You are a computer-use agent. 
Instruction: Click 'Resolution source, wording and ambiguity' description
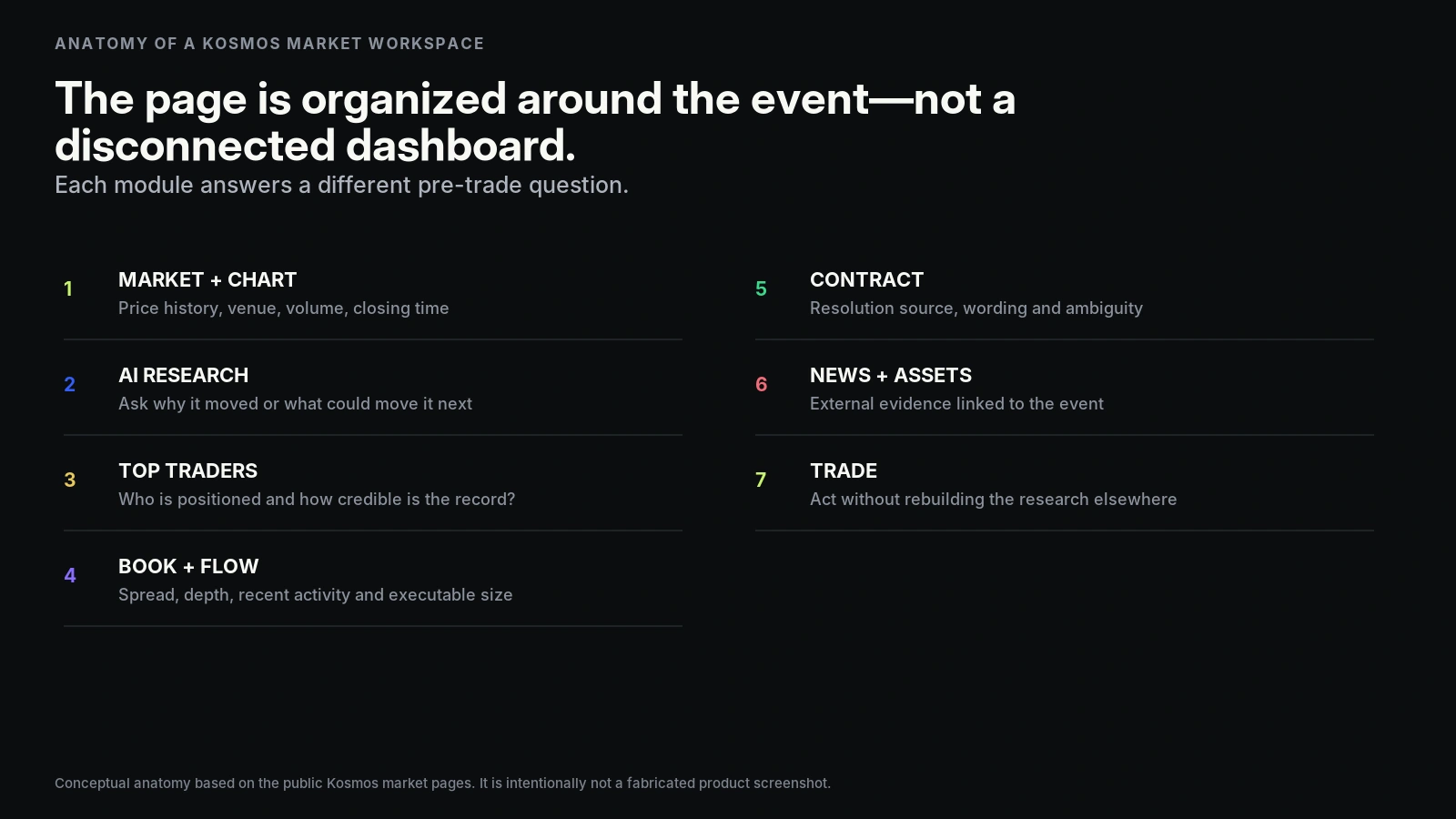[976, 308]
